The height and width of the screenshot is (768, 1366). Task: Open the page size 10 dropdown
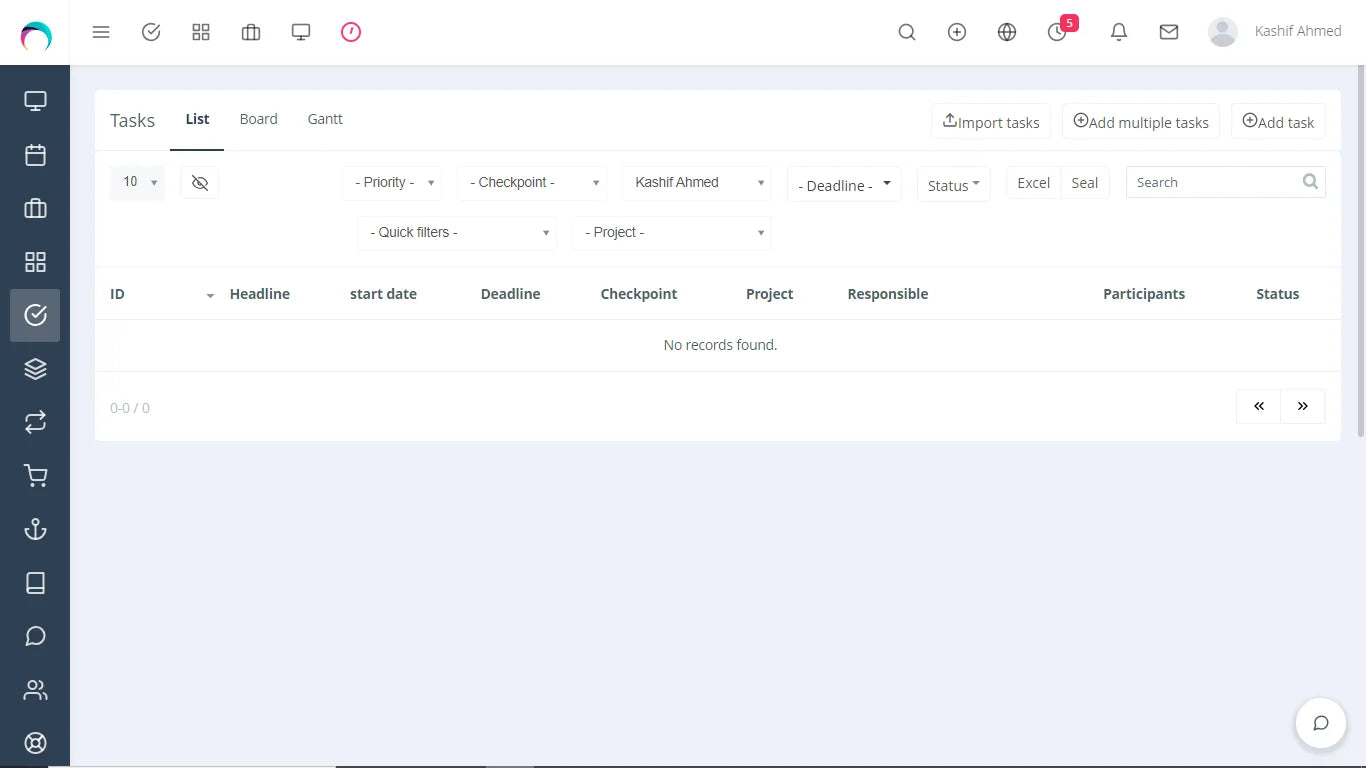[x=137, y=182]
